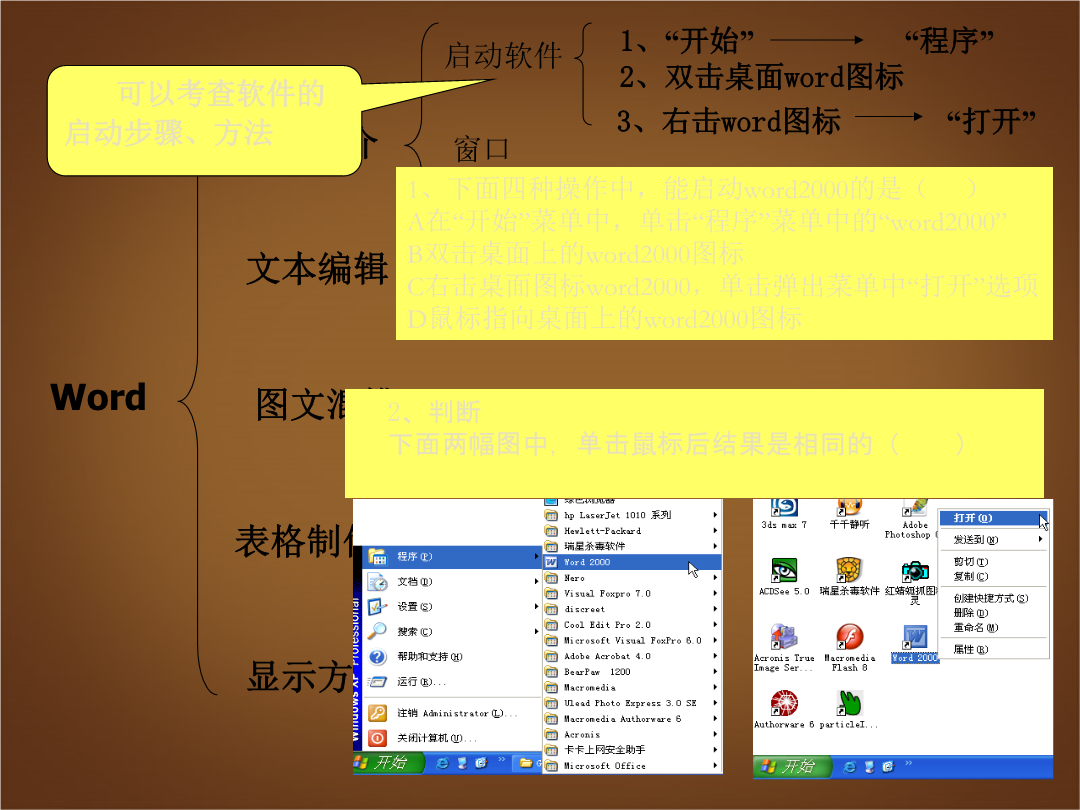This screenshot has width=1080, height=810.
Task: Click Show Desktop icon beside the open Start menu
Action: click(x=462, y=763)
